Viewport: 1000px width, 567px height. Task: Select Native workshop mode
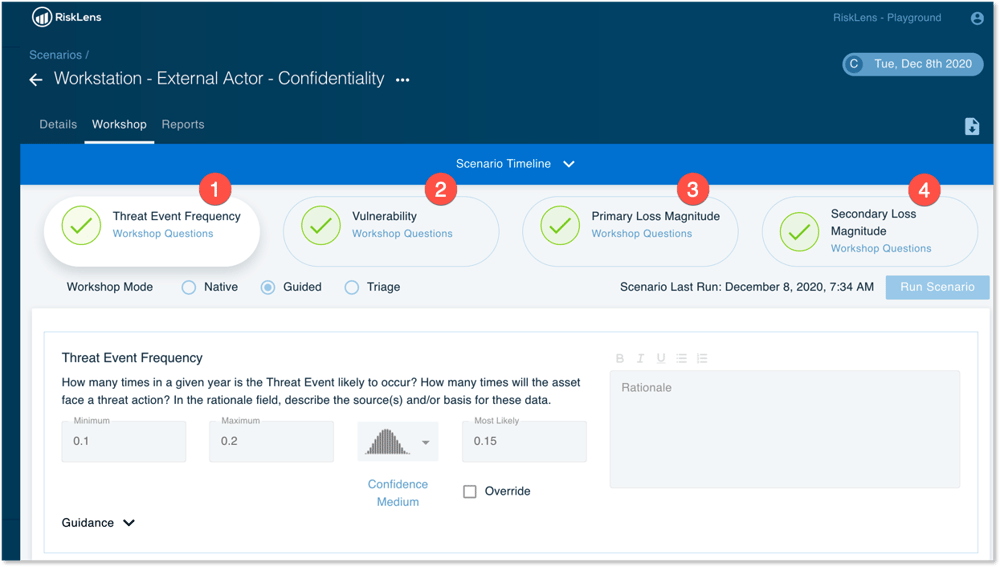pyautogui.click(x=189, y=288)
